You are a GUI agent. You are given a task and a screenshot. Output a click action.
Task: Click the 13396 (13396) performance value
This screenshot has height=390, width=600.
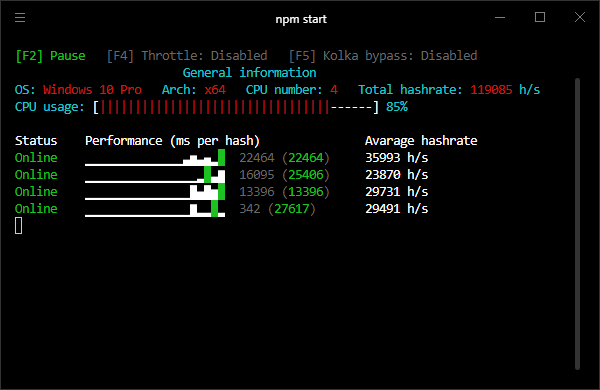[x=284, y=192]
